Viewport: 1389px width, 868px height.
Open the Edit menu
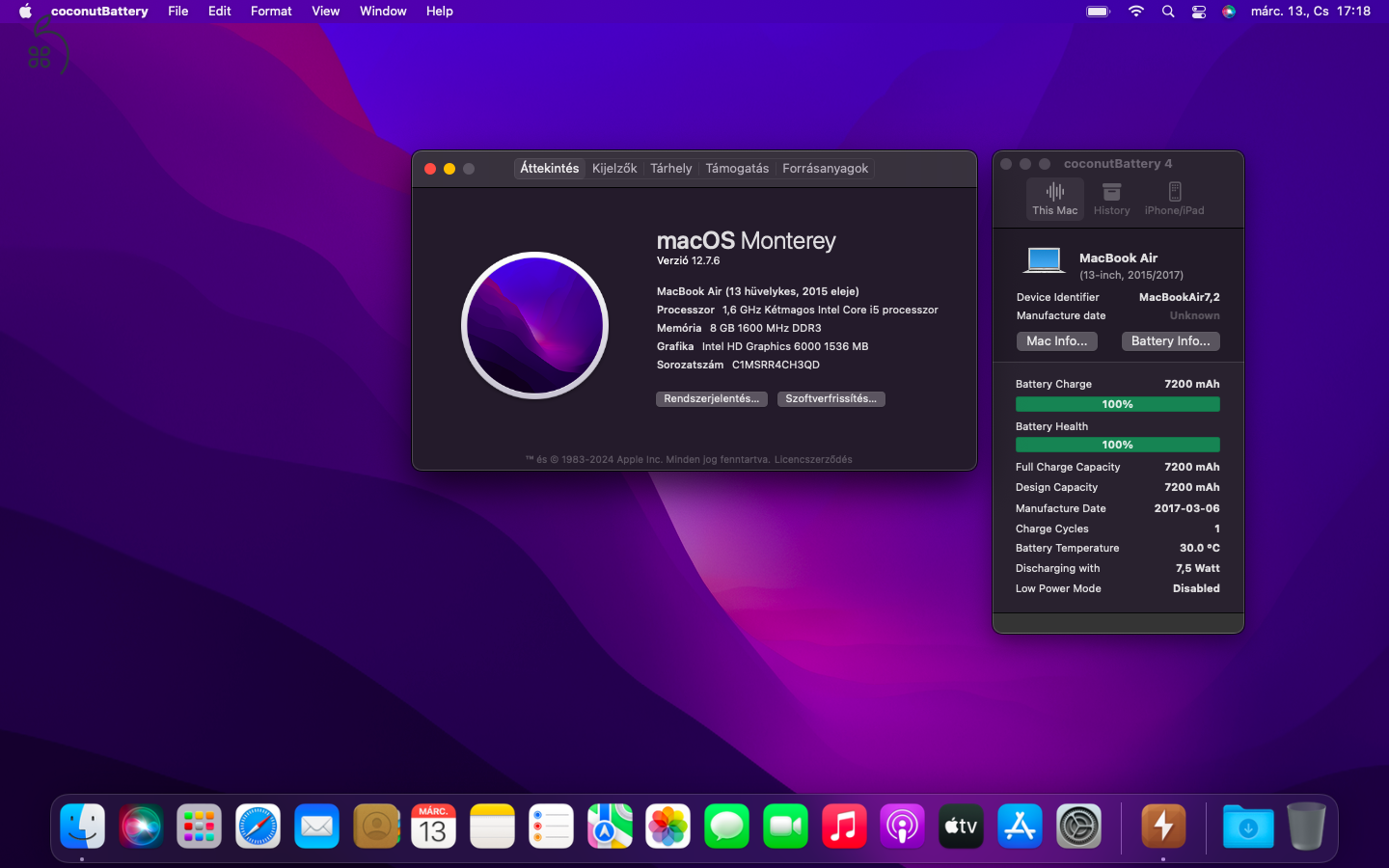(x=220, y=12)
